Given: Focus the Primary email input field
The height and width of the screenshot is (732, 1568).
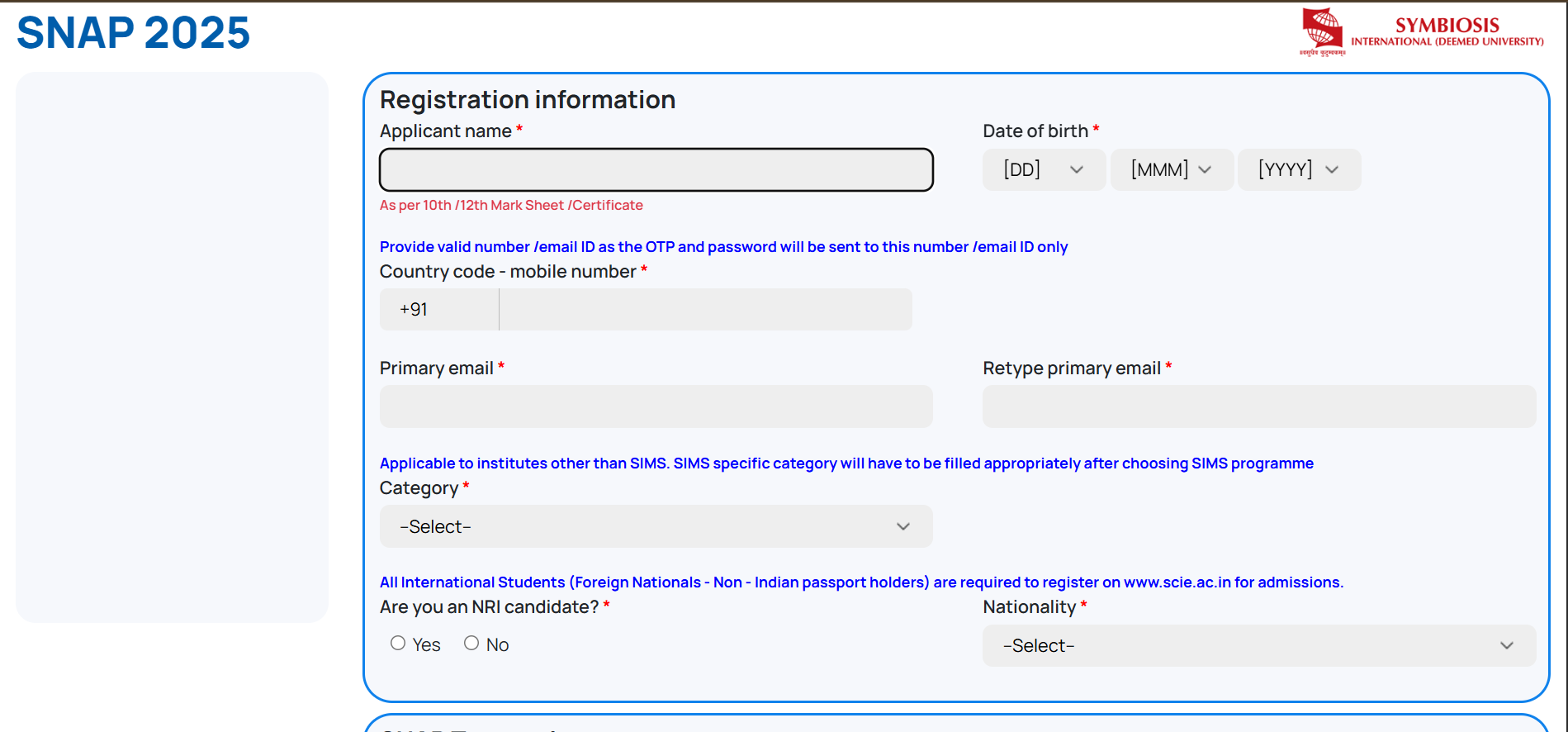Looking at the screenshot, I should [x=656, y=406].
